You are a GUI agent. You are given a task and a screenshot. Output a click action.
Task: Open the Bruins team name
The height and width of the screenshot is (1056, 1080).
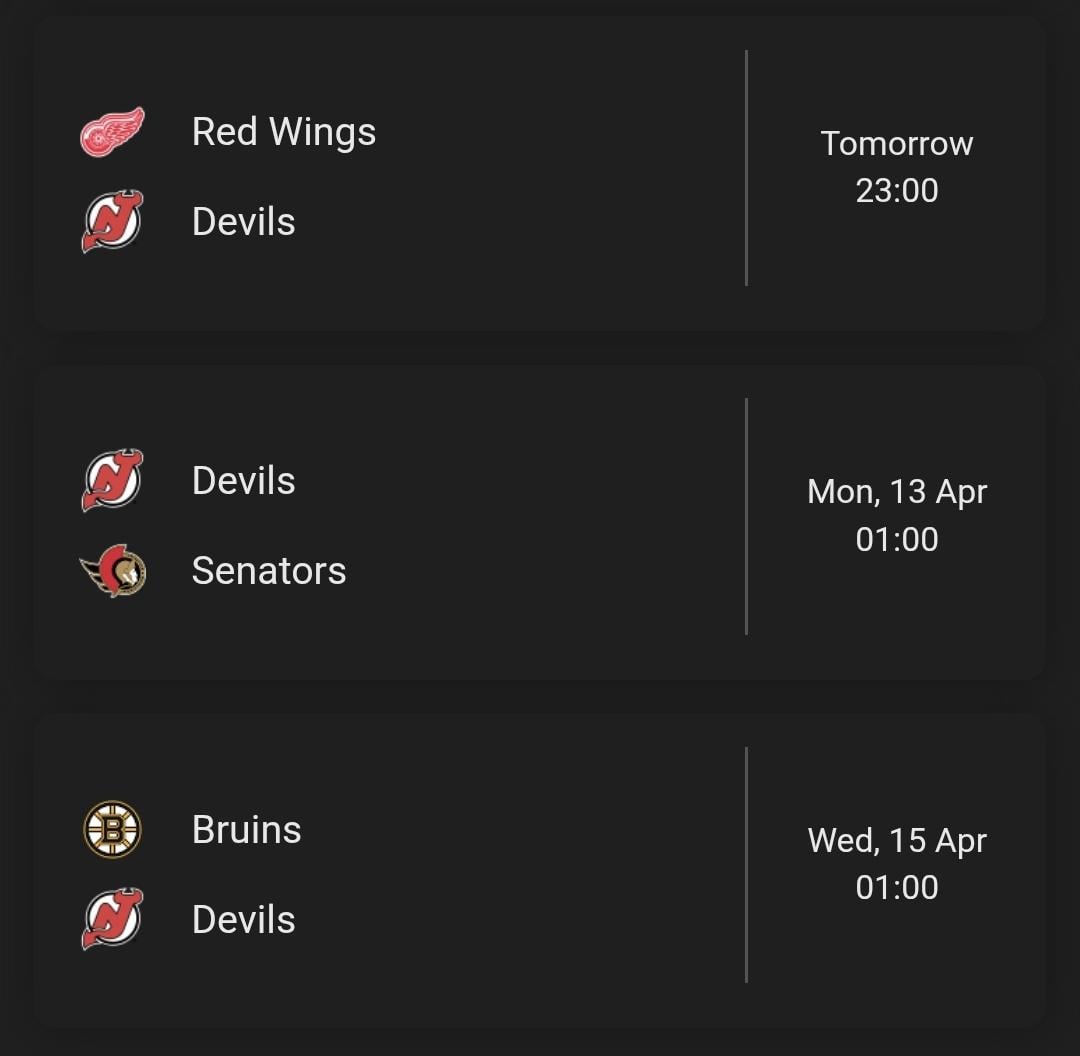point(247,830)
